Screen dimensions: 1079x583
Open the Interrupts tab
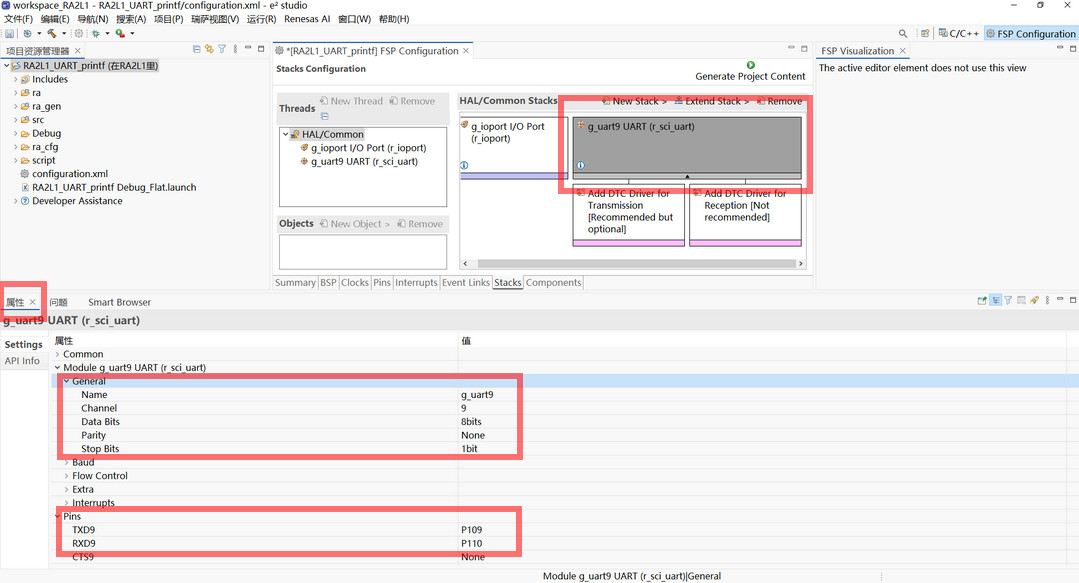tap(416, 283)
